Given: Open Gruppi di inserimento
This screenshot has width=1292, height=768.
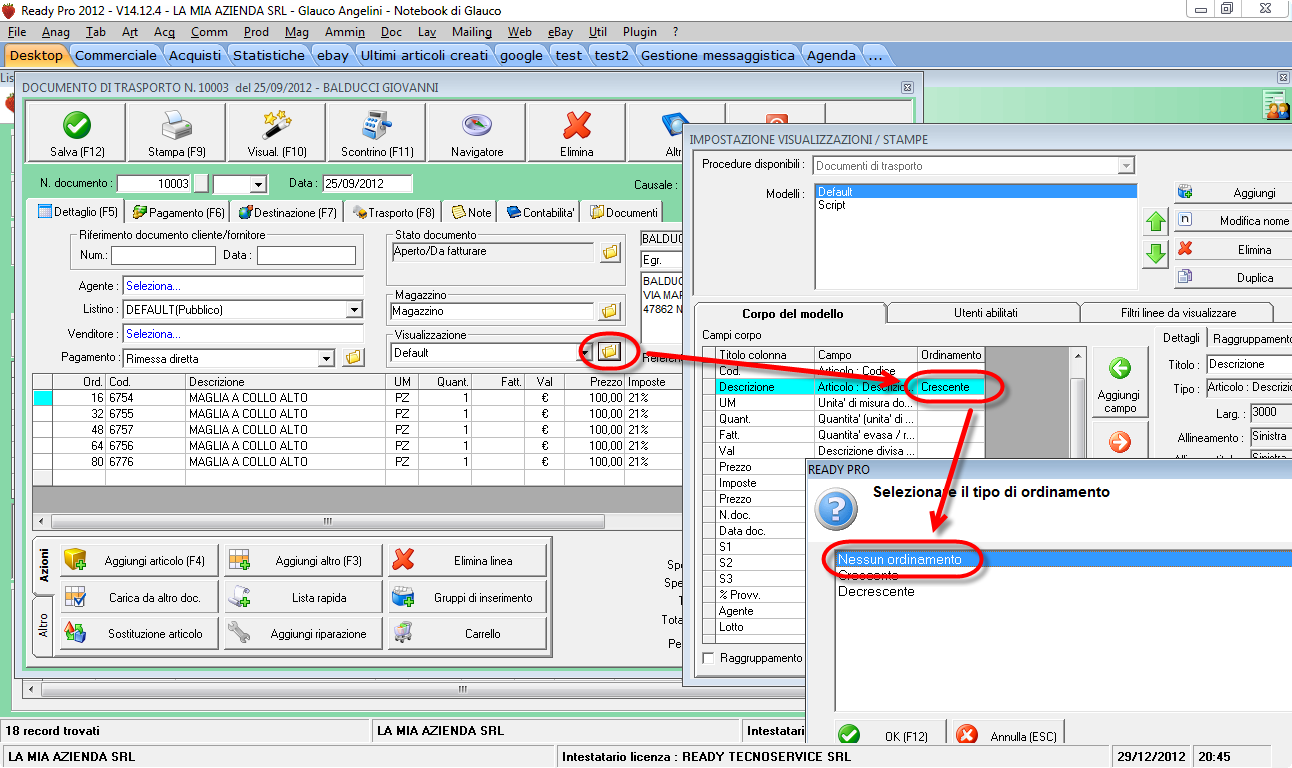Looking at the screenshot, I should [468, 597].
